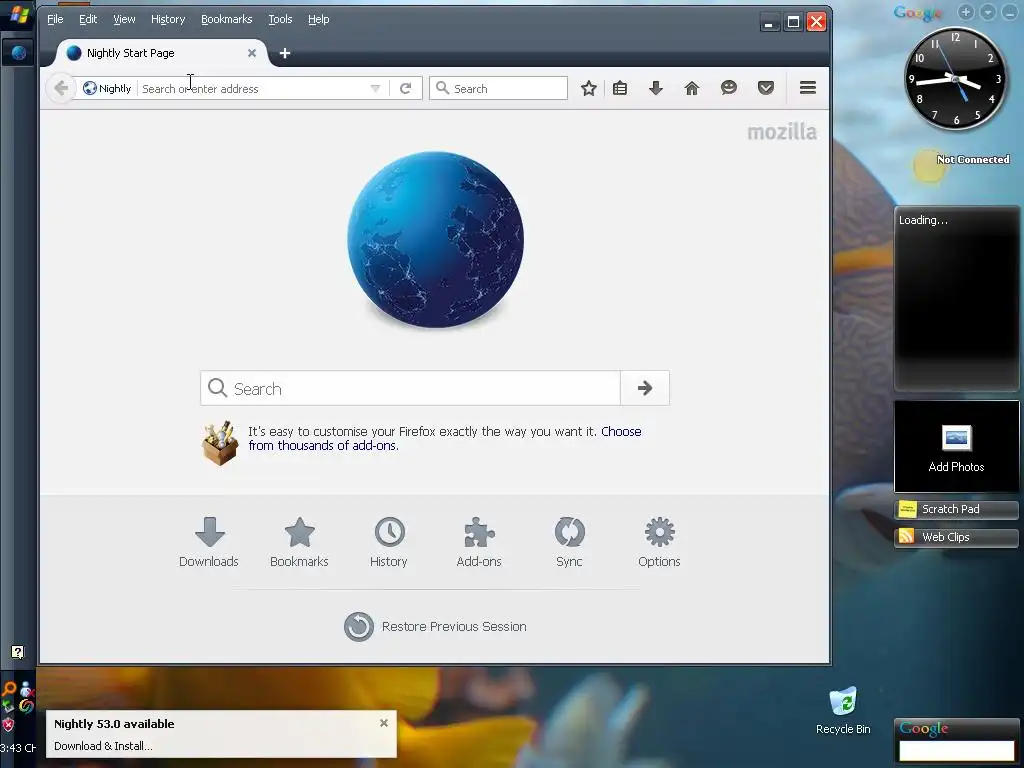Open the Help menu

pos(319,20)
